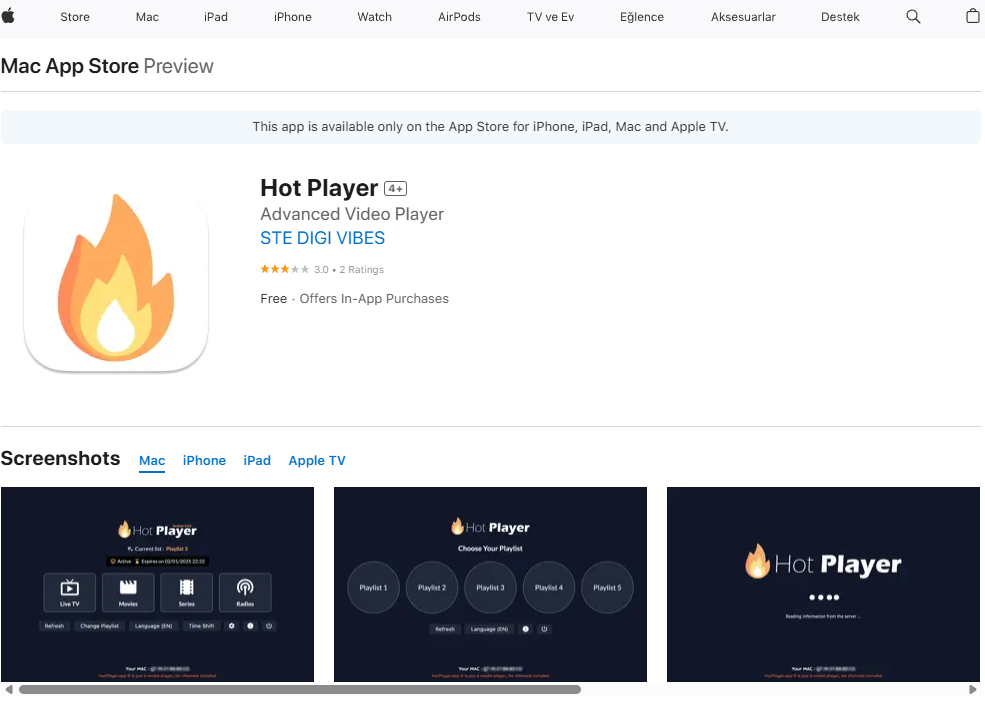The image size is (985, 703).
Task: Click the Apple logo icon
Action: tap(8, 16)
